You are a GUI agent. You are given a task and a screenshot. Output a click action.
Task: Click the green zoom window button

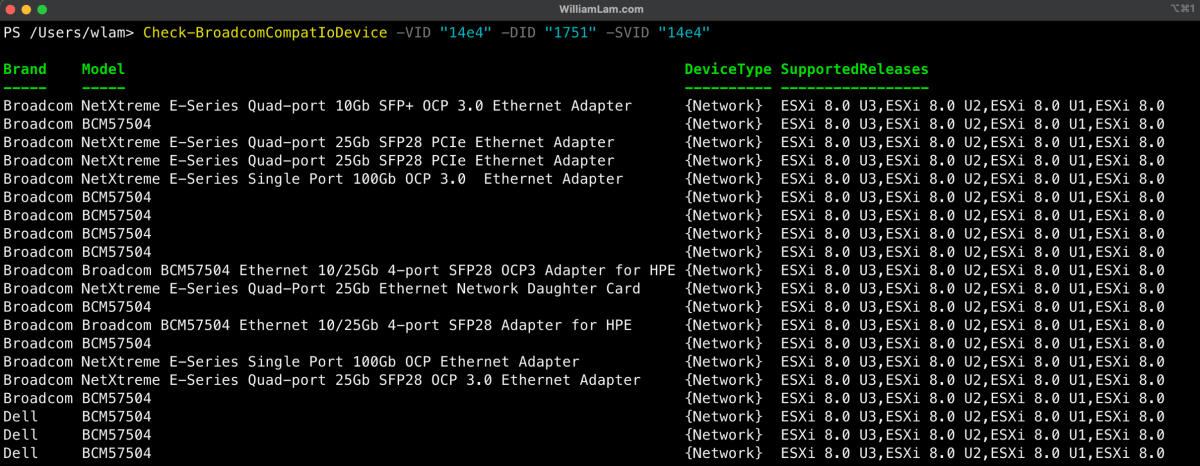42,7
